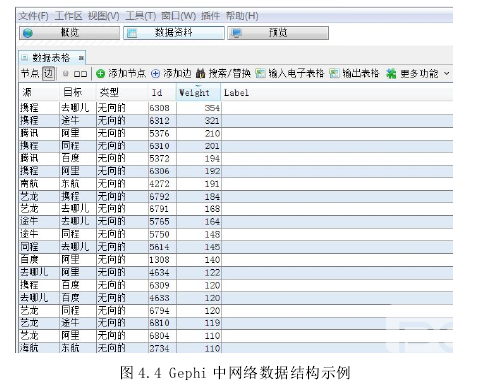The image size is (491, 384).
Task: Click the Export Table (输出表格) icon
Action: pyautogui.click(x=334, y=73)
